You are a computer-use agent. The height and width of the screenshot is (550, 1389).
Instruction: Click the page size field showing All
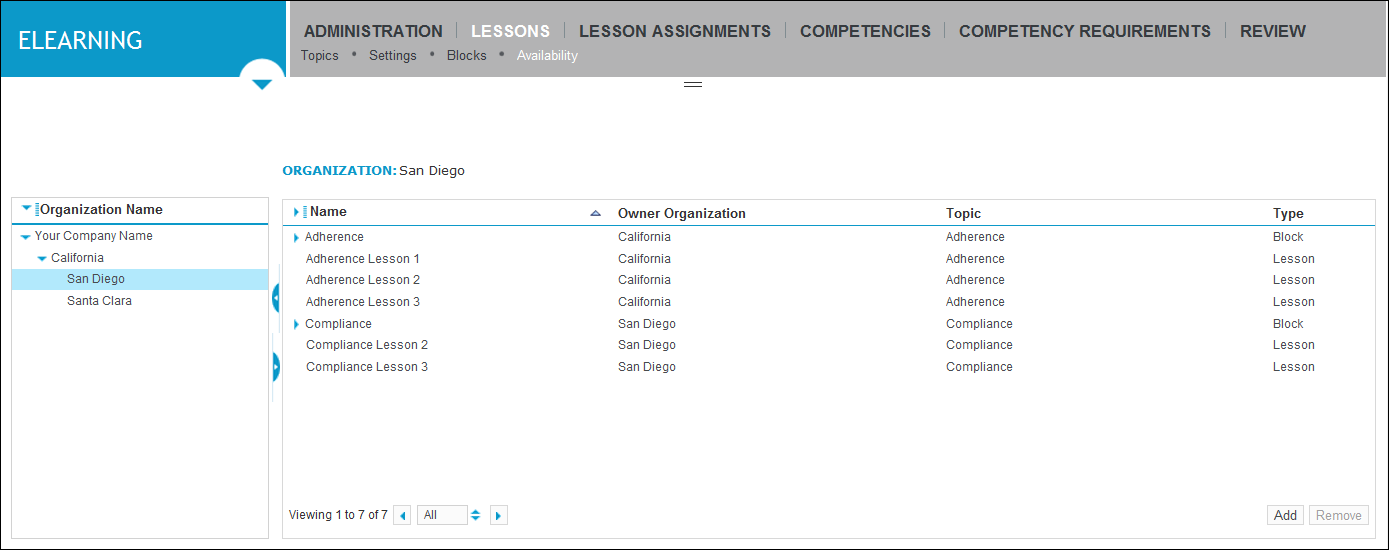click(442, 515)
